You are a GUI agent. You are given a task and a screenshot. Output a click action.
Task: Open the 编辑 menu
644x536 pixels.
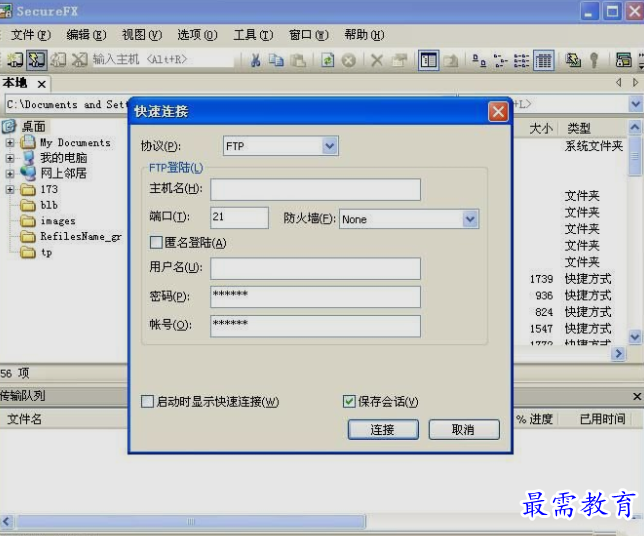[86, 35]
